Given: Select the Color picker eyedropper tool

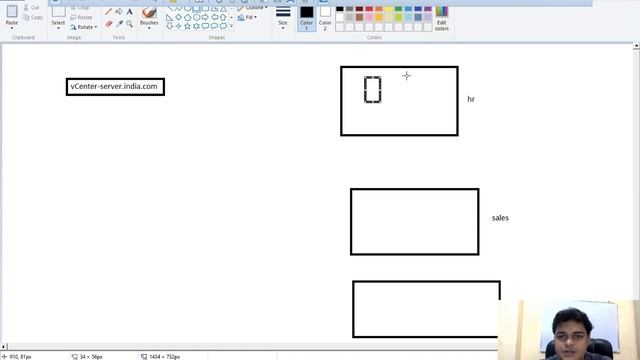Looking at the screenshot, I should click(119, 24).
